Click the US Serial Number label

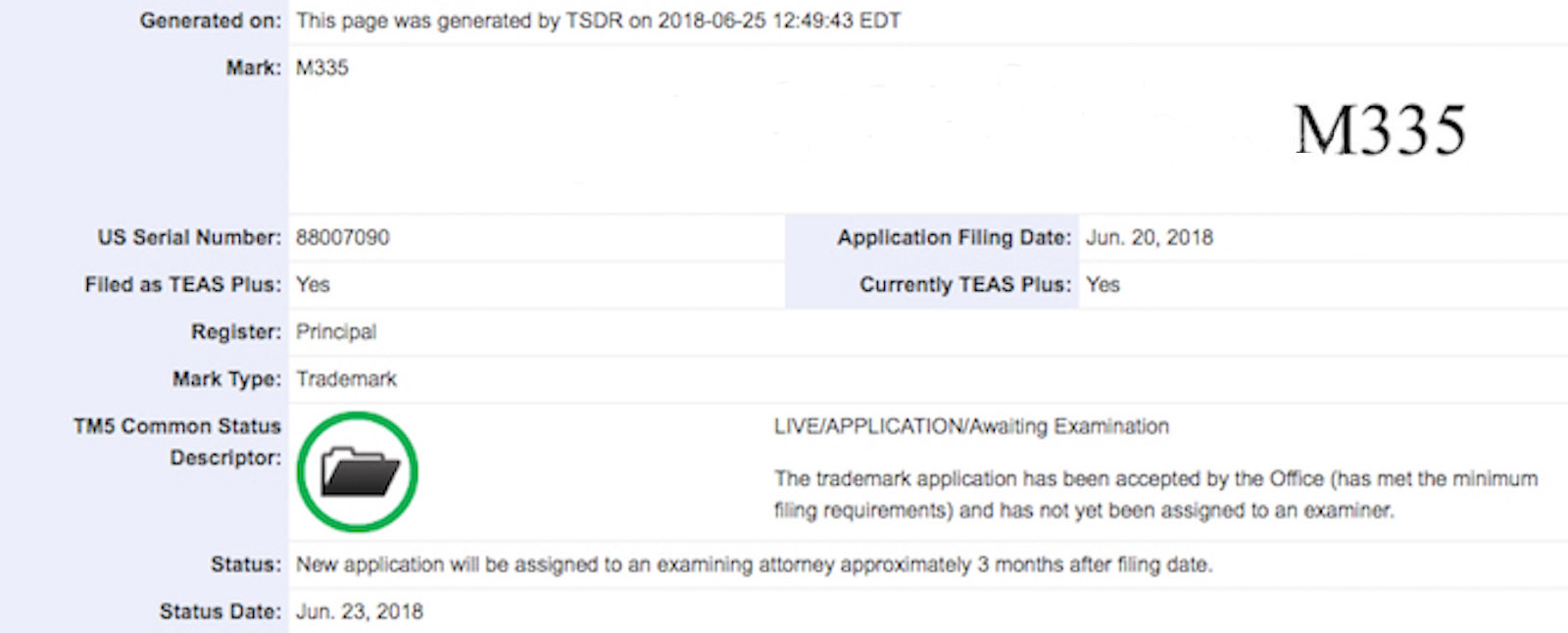point(189,237)
